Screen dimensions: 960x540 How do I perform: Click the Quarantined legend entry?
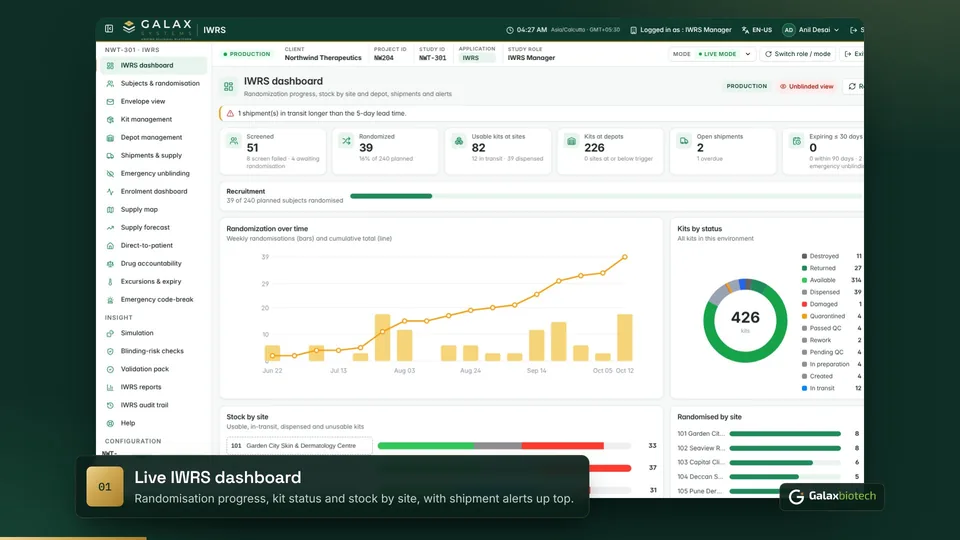coord(831,317)
